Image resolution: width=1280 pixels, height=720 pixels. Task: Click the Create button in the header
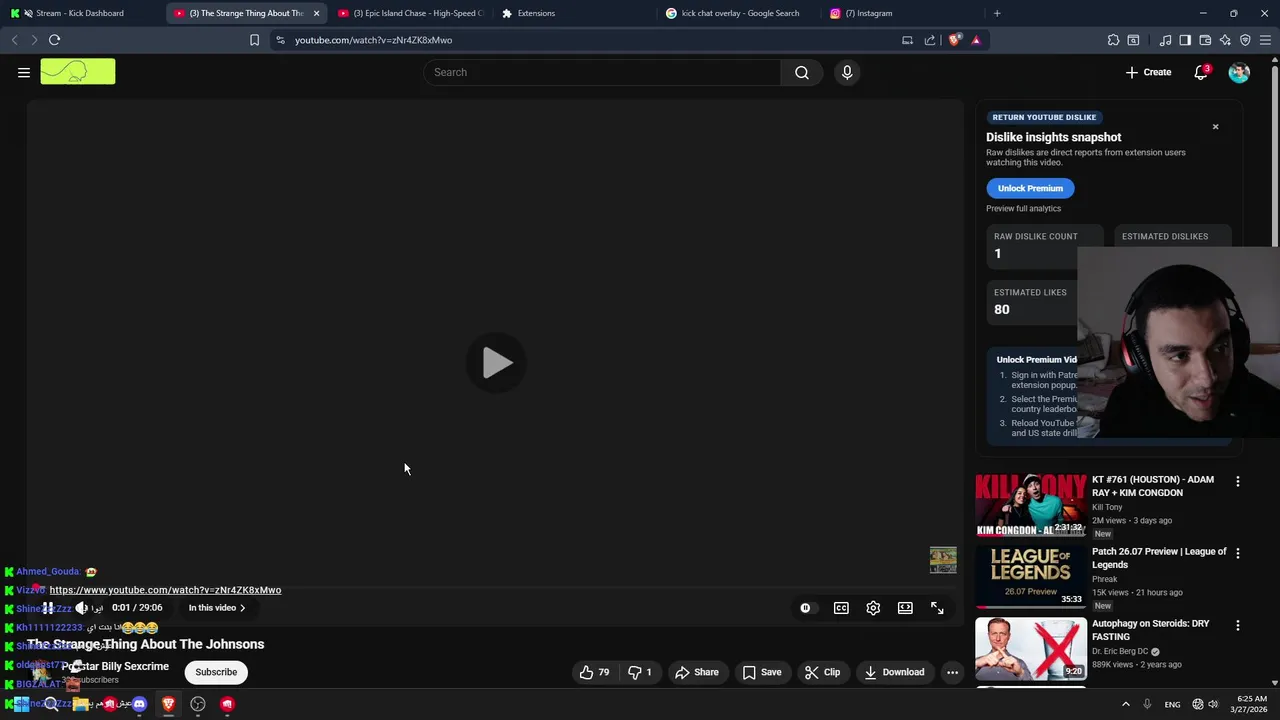pos(1148,72)
